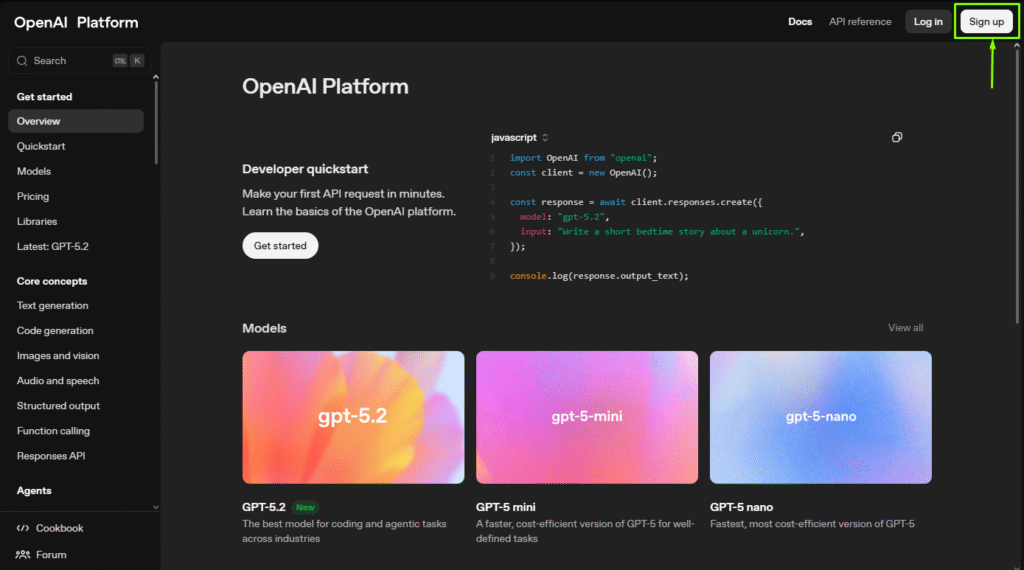Screen dimensions: 1024x570
Task: Copy code with the copy icon
Action: pos(897,137)
